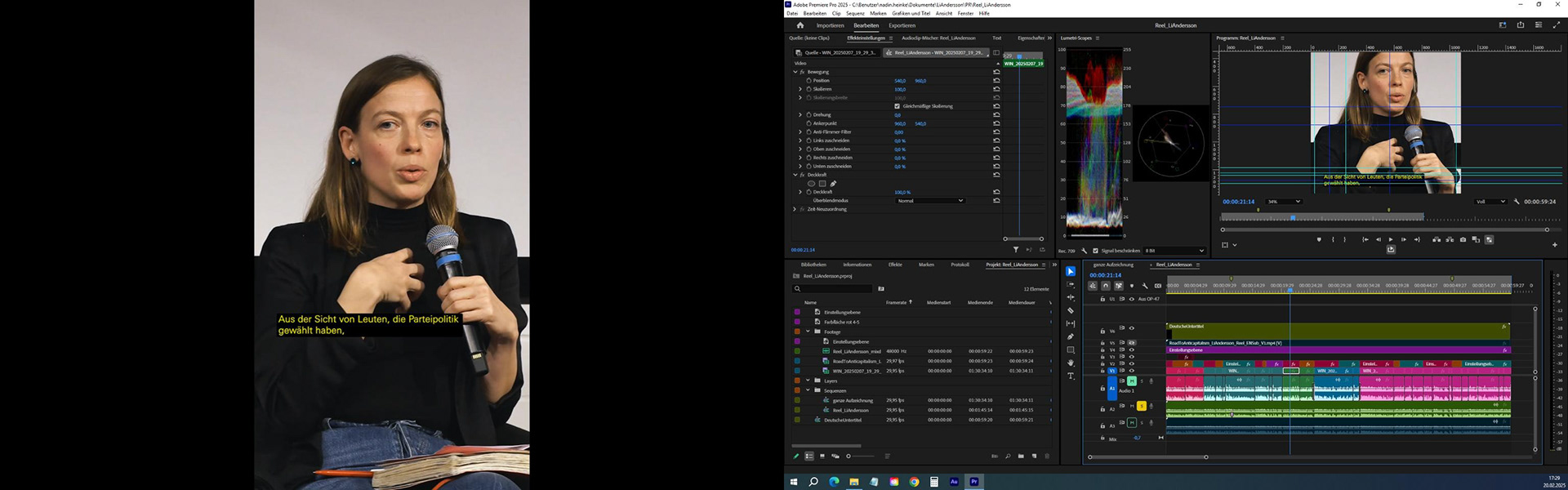Select the Razor tool
The height and width of the screenshot is (490, 1568).
[x=1071, y=310]
